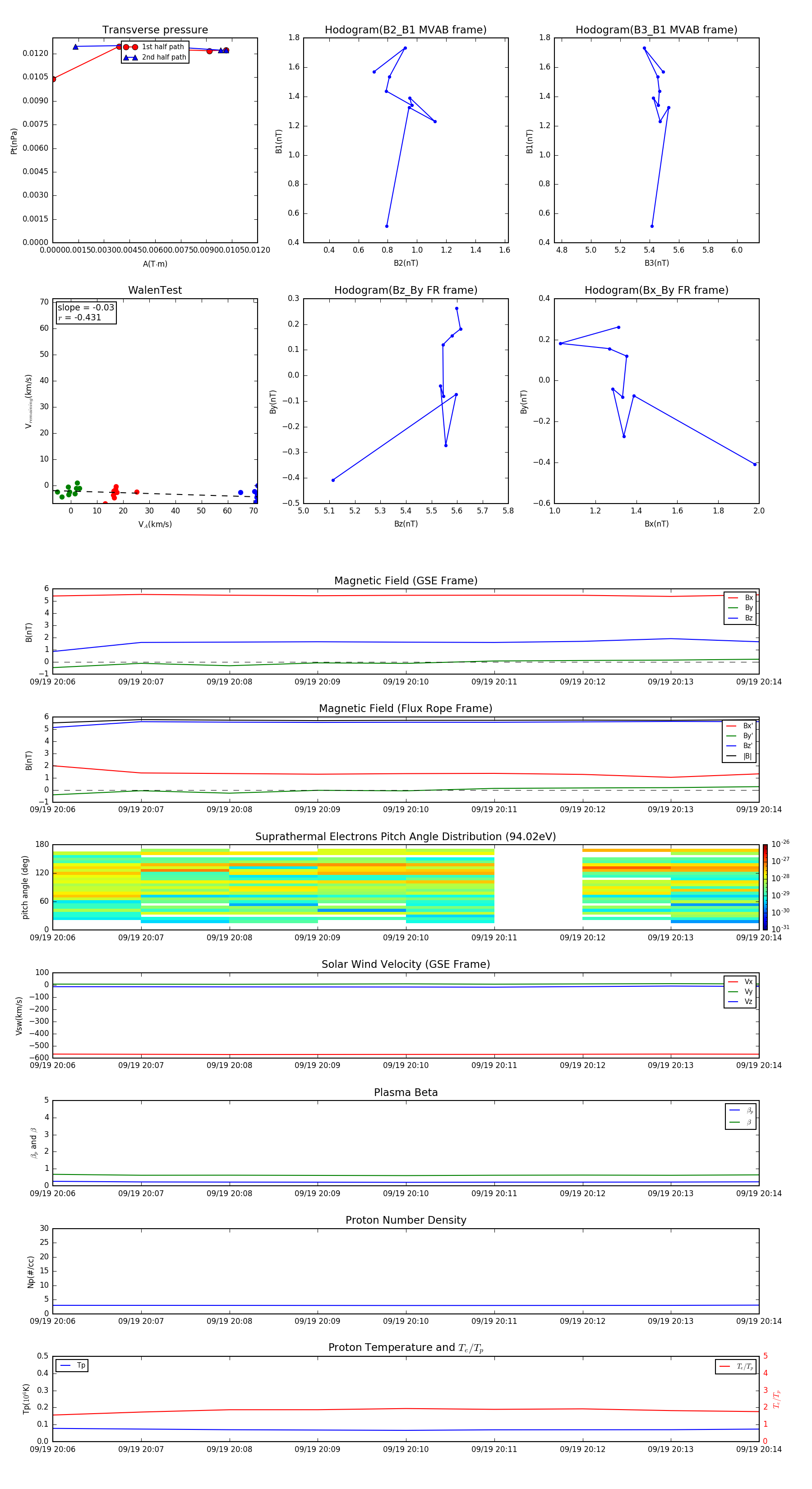The image size is (812, 1489).
Task: Click the Suprathermal Electrons Pitch Angle Distribution title
Action: (406, 837)
